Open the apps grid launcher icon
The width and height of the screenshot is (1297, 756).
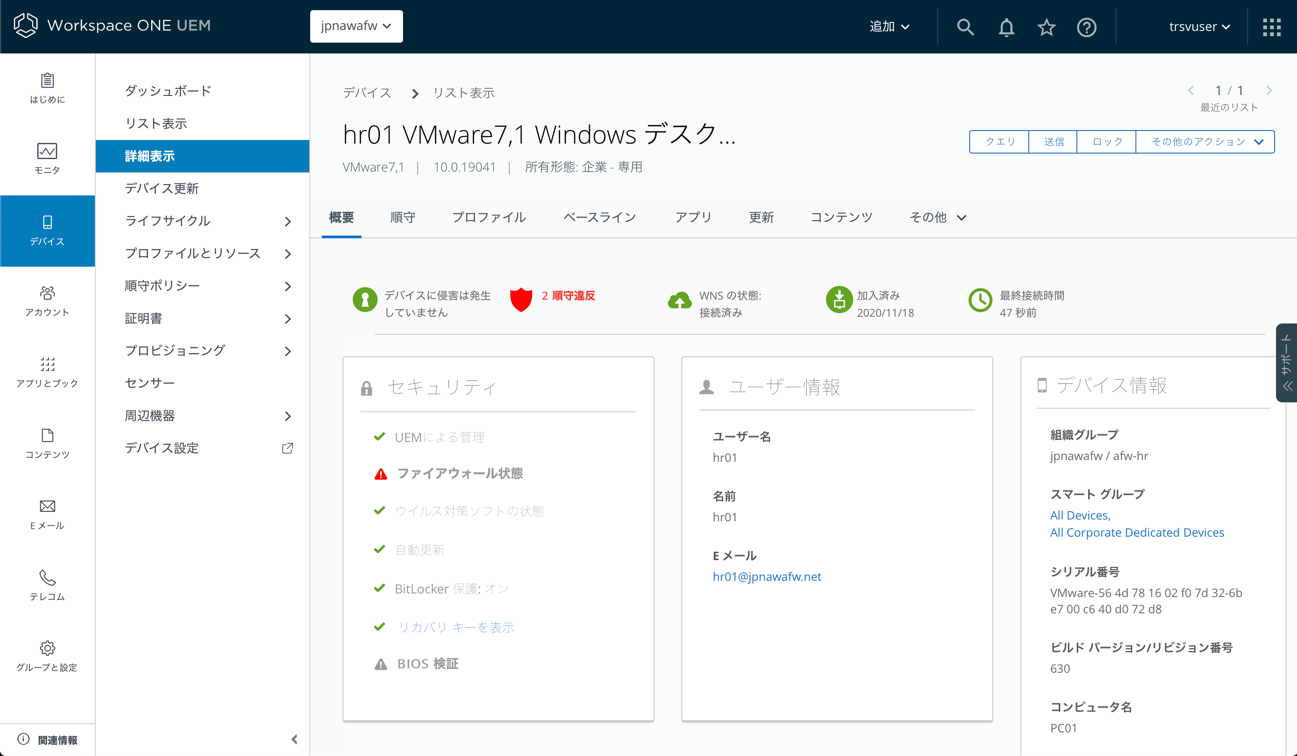pos(1272,27)
